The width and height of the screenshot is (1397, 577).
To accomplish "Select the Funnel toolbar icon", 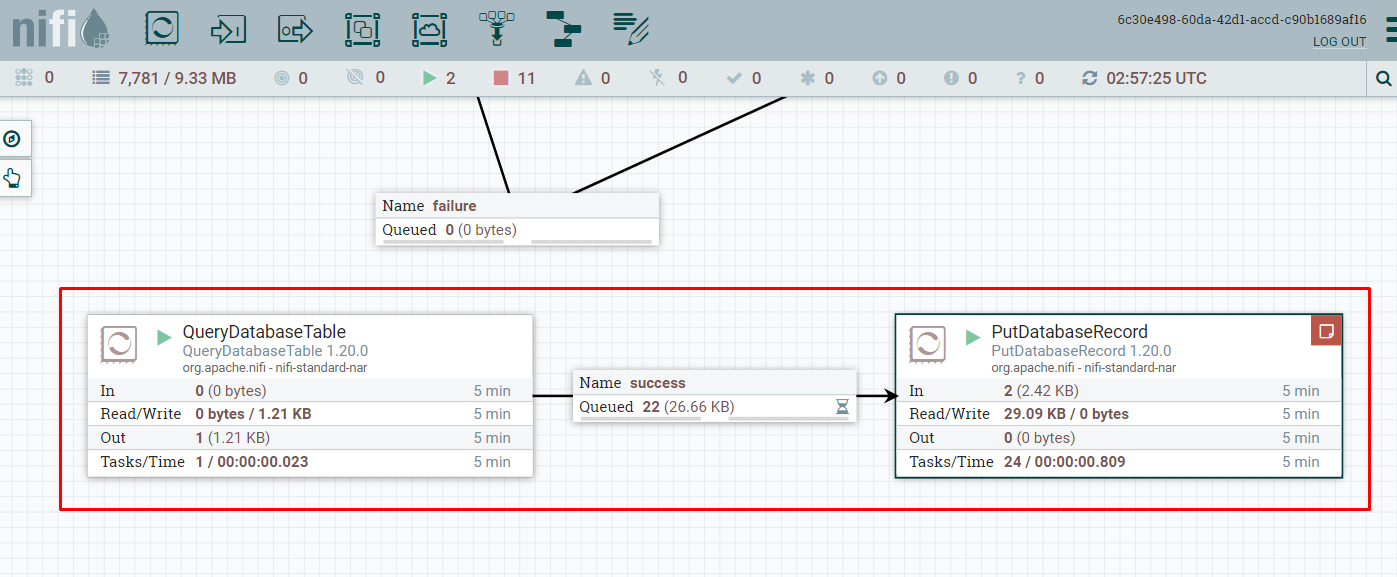I will click(x=496, y=29).
